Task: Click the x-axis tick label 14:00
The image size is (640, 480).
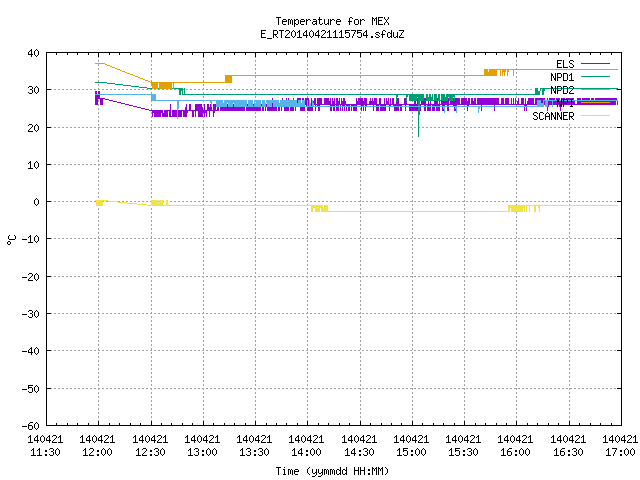Action: [x=307, y=452]
